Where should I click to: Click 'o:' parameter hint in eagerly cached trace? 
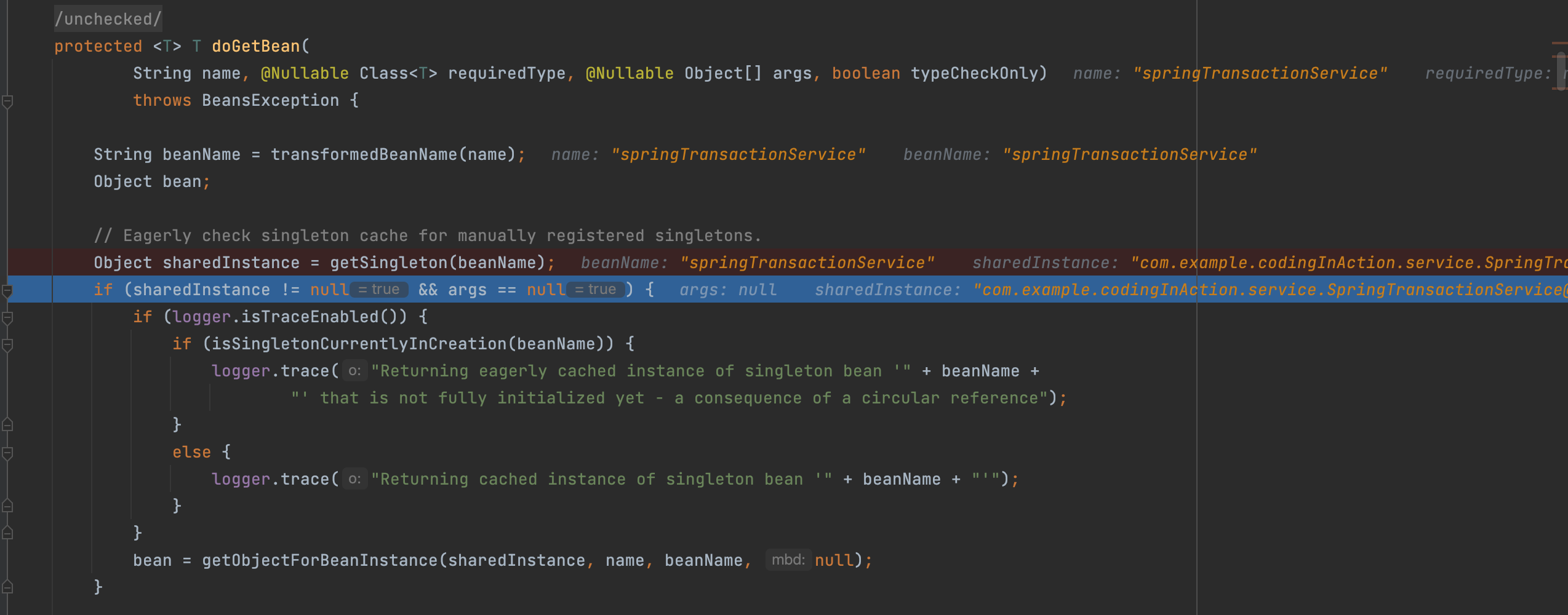pyautogui.click(x=354, y=371)
